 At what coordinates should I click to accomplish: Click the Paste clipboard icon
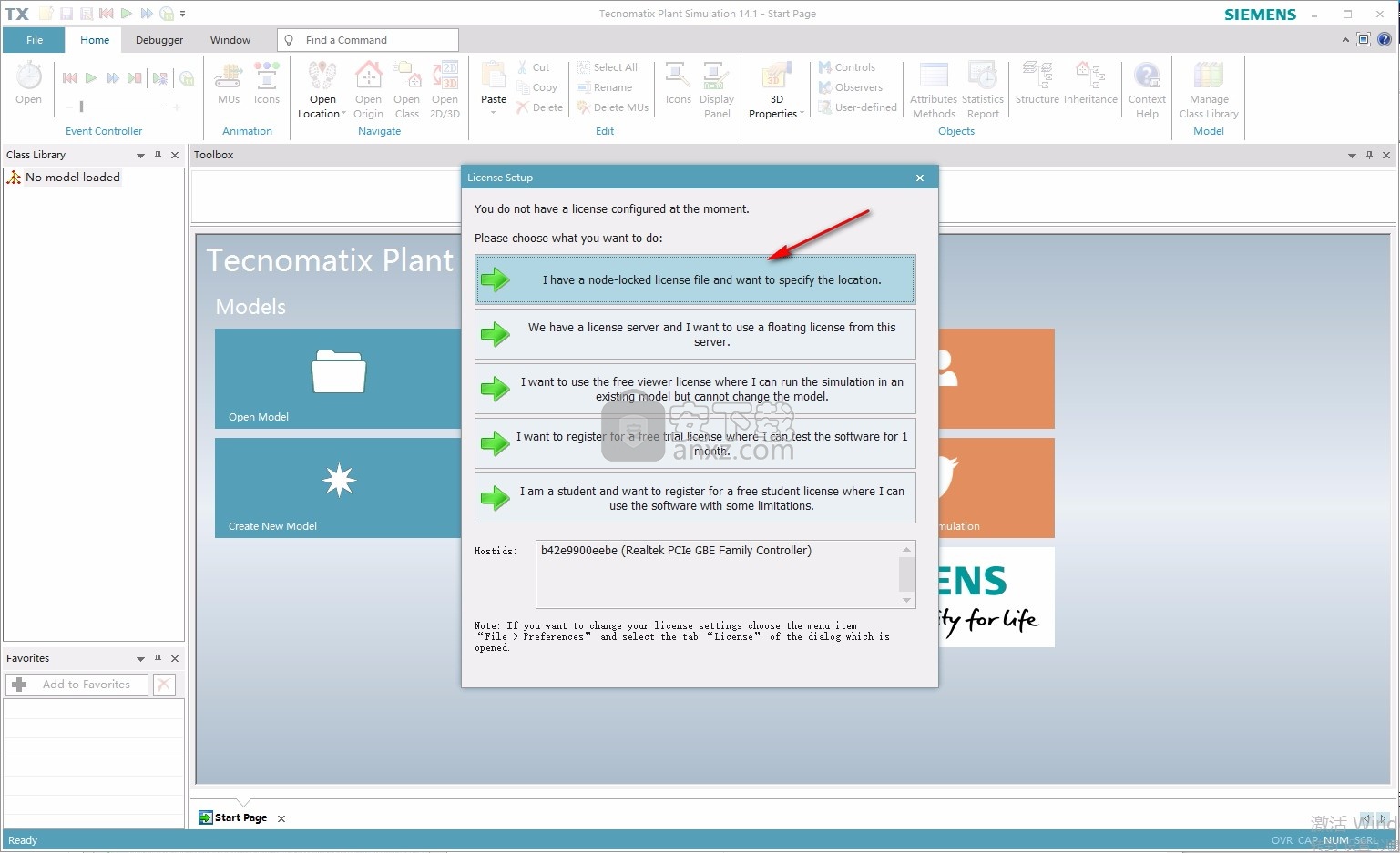[x=494, y=76]
